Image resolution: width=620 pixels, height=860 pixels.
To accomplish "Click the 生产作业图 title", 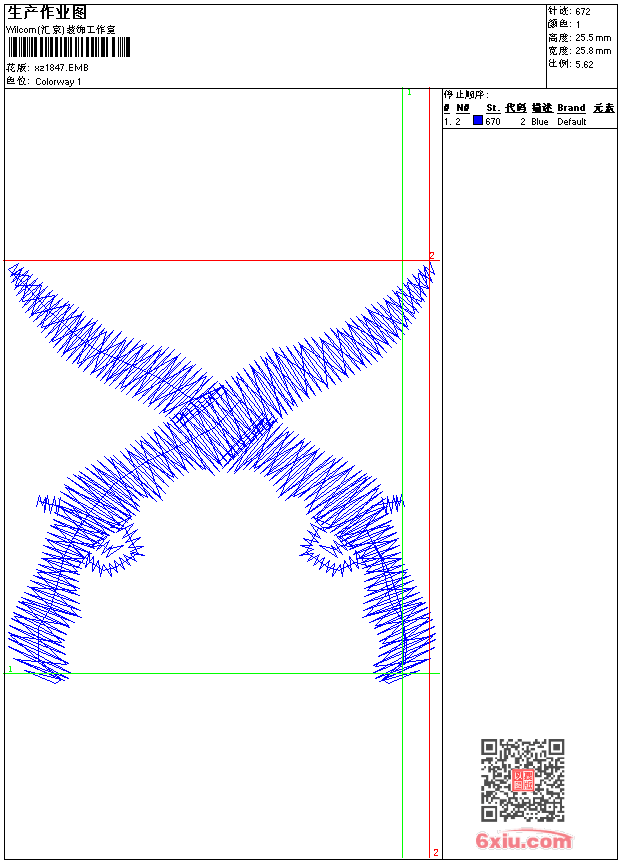I will [47, 12].
